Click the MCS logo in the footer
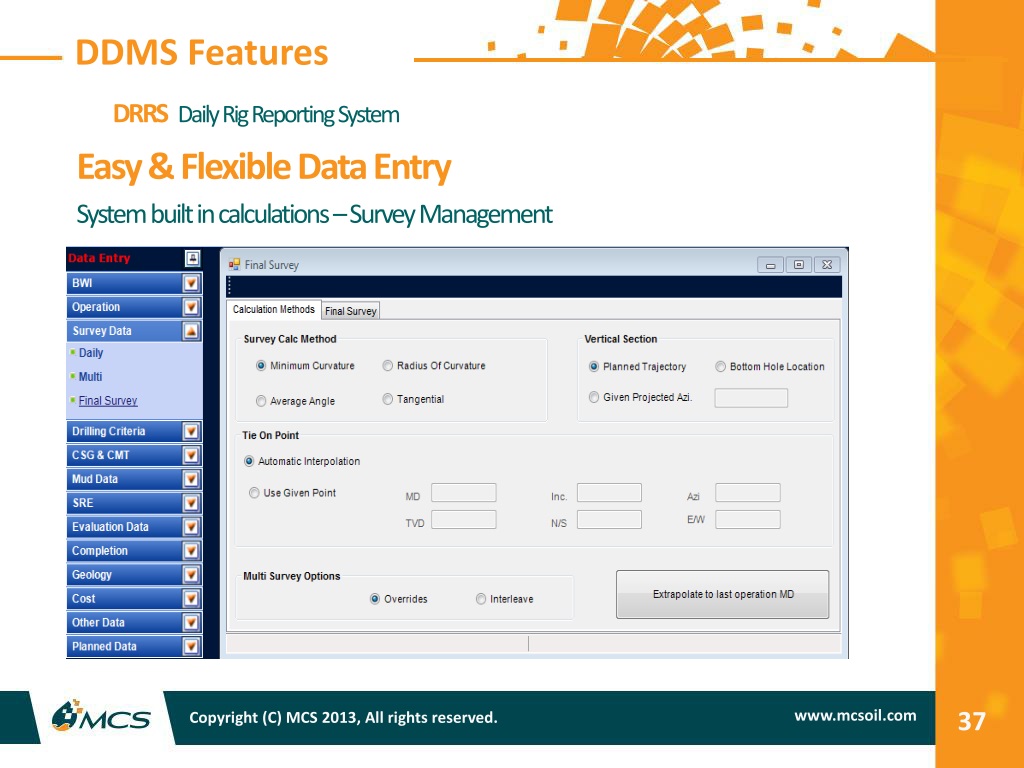 (101, 716)
